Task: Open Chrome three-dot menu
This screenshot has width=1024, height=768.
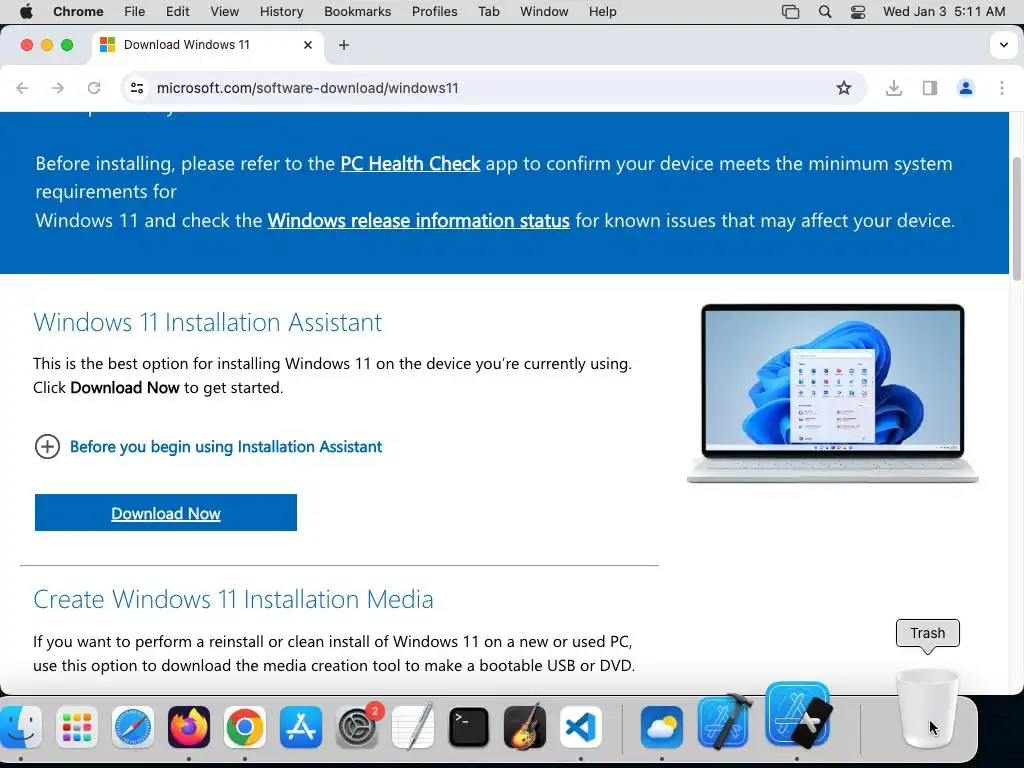Action: point(1002,88)
